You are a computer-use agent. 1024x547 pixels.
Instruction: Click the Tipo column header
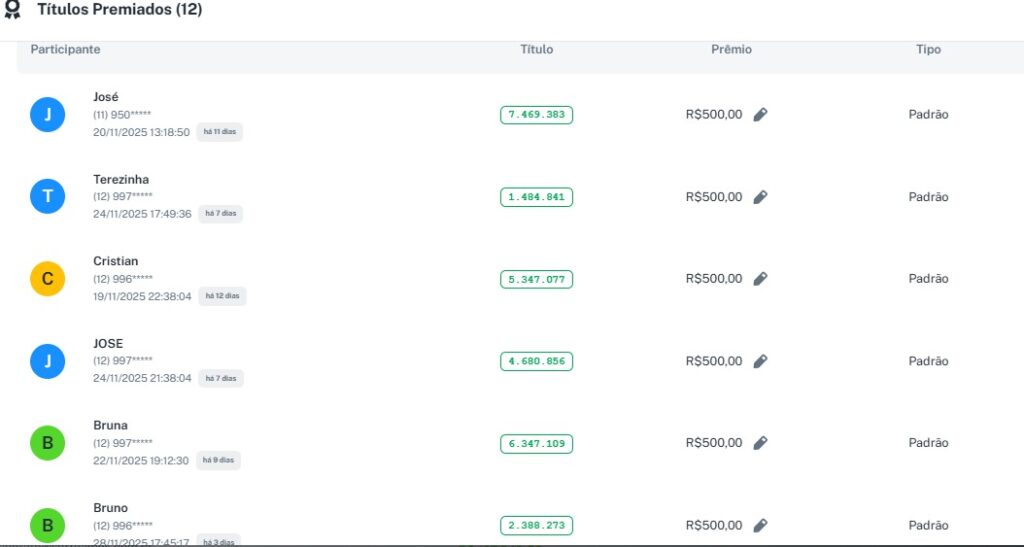928,49
